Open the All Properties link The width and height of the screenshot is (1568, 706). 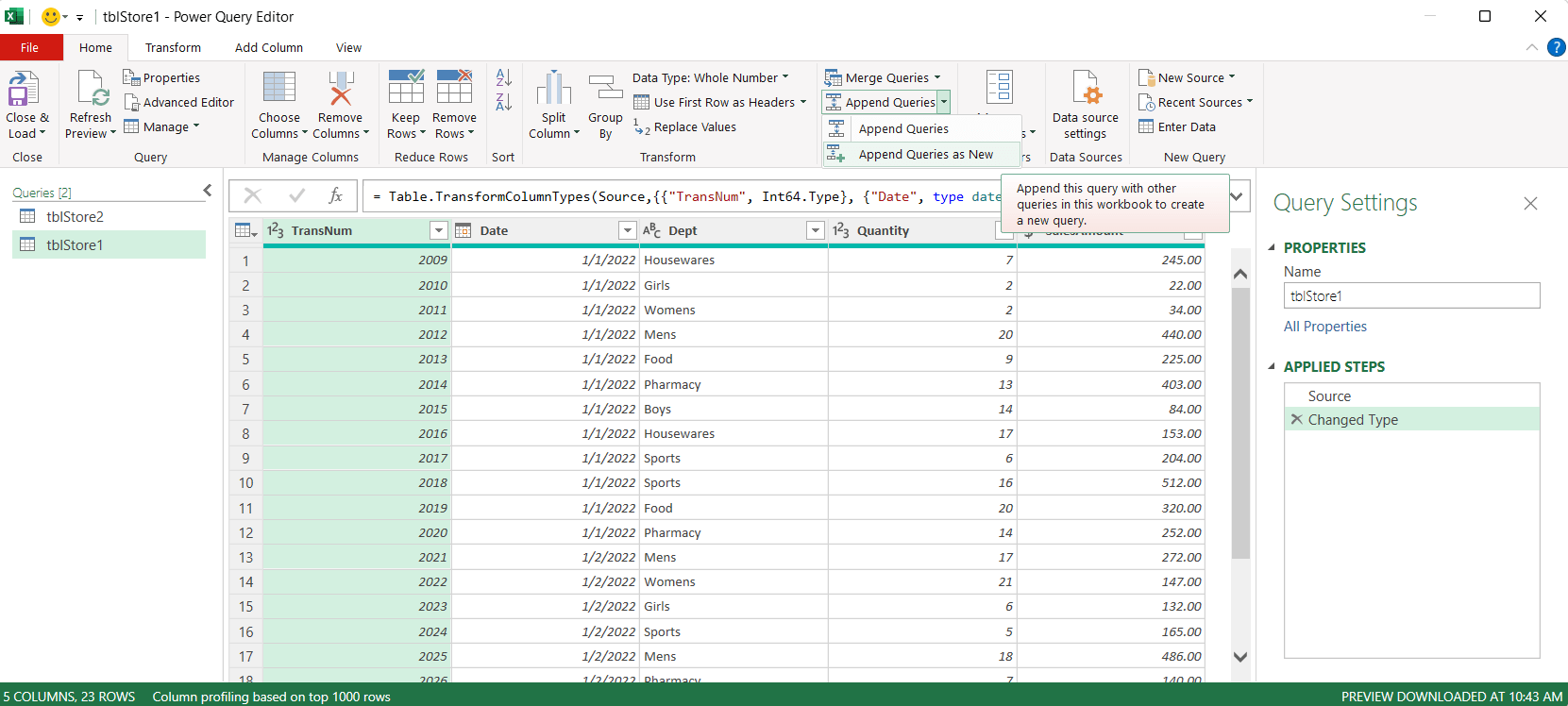tap(1325, 327)
